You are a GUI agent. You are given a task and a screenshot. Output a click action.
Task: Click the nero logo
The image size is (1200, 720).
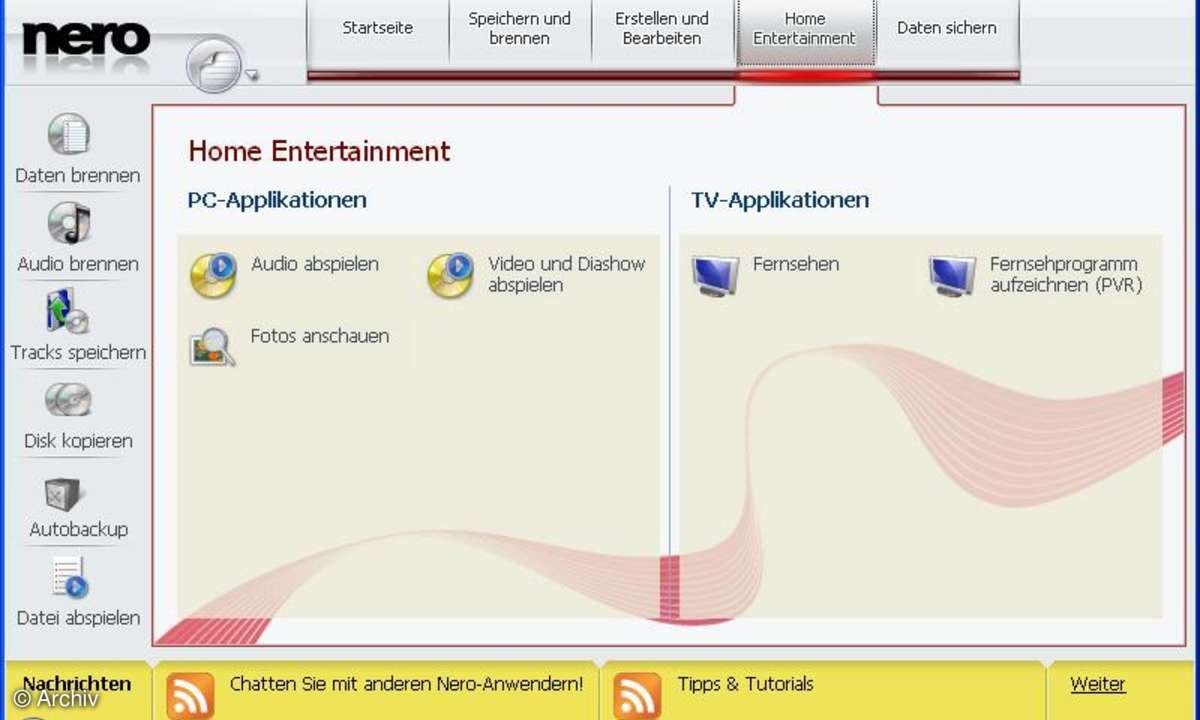click(x=86, y=37)
